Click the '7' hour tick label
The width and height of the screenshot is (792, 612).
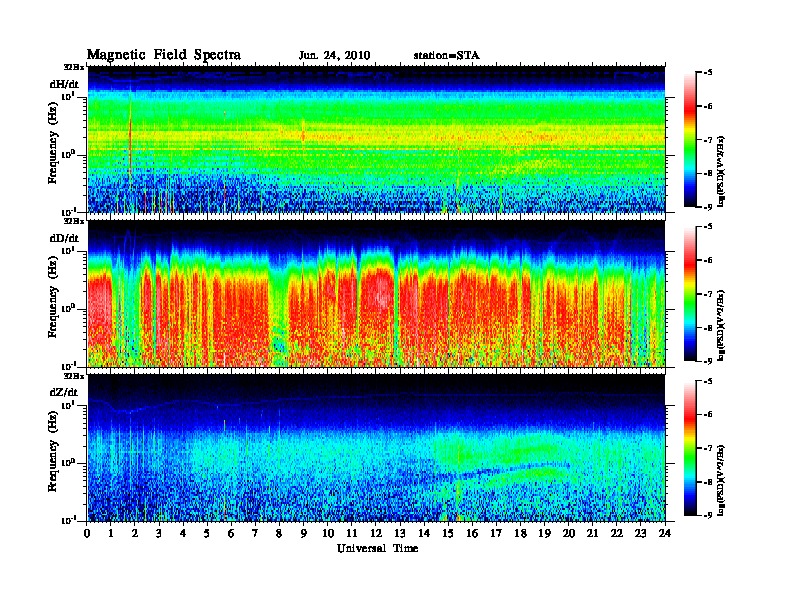[x=256, y=533]
